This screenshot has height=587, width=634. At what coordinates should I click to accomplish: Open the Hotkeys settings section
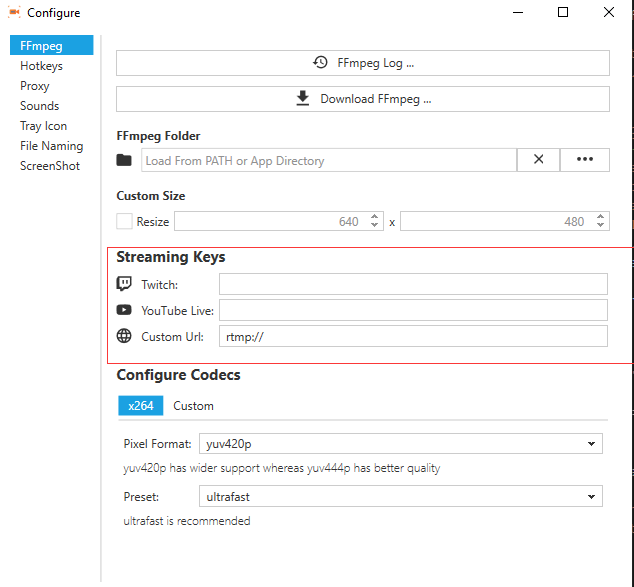coord(41,66)
